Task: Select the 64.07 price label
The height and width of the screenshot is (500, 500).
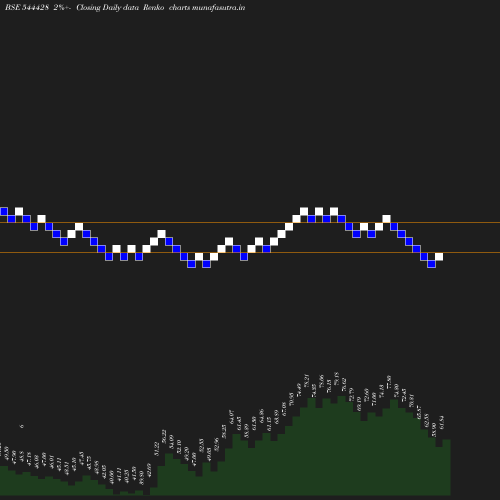Action: point(232,417)
